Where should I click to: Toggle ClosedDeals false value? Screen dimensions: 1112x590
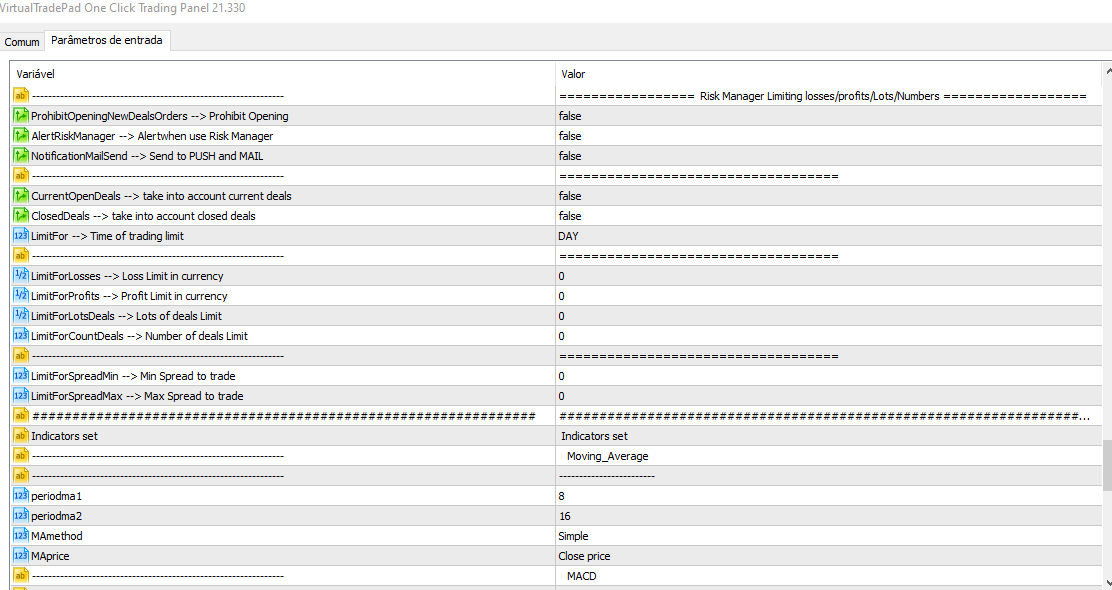click(x=569, y=216)
